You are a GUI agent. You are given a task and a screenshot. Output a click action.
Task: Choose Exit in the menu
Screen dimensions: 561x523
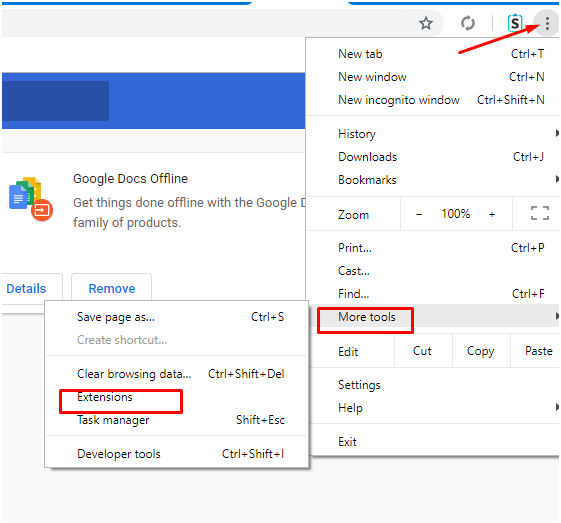coord(433,442)
